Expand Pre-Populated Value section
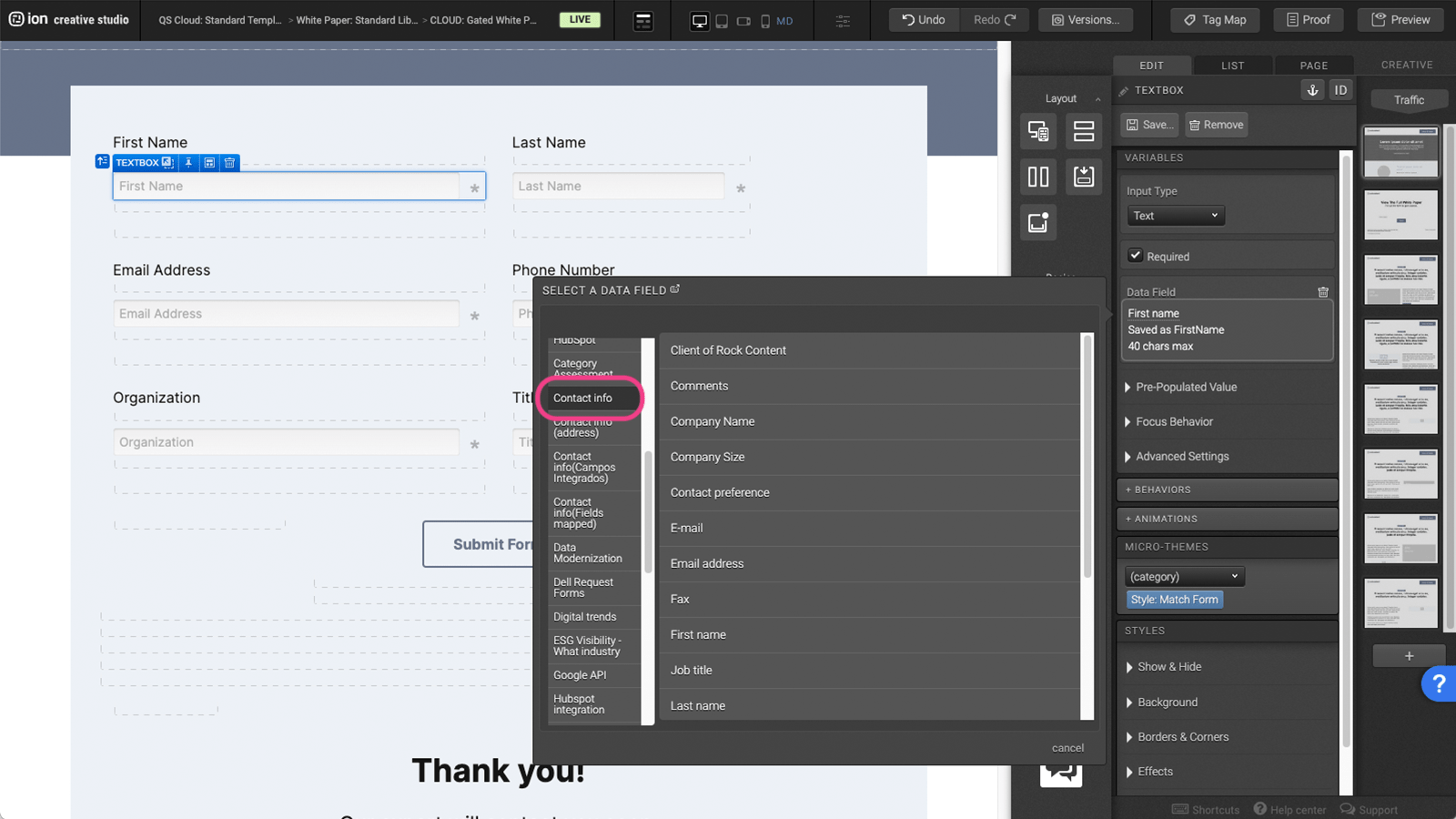The image size is (1456, 819). (1185, 388)
